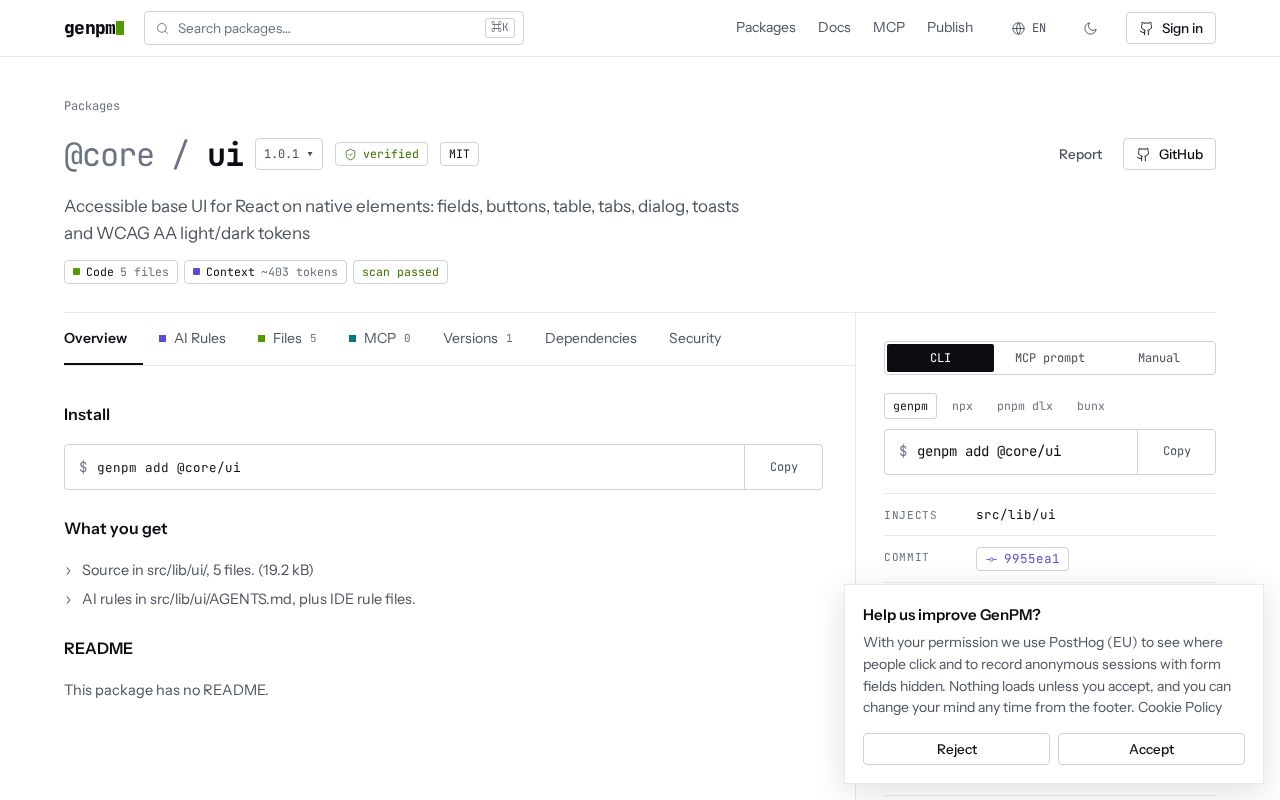Open the 1.0.1 version dropdown
The width and height of the screenshot is (1280, 800).
point(289,154)
